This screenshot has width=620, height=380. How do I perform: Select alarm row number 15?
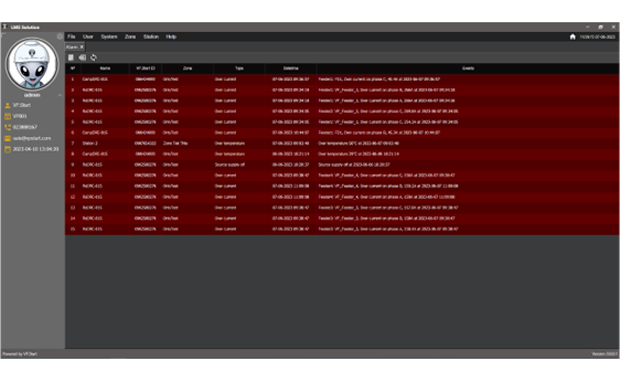pos(342,229)
